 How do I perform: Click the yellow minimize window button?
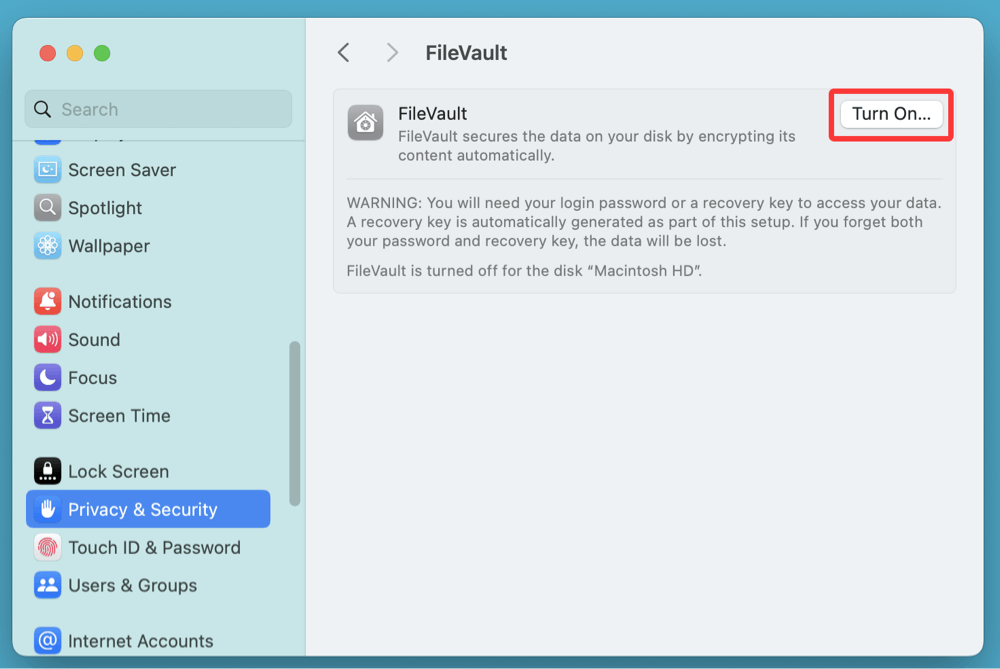point(74,53)
